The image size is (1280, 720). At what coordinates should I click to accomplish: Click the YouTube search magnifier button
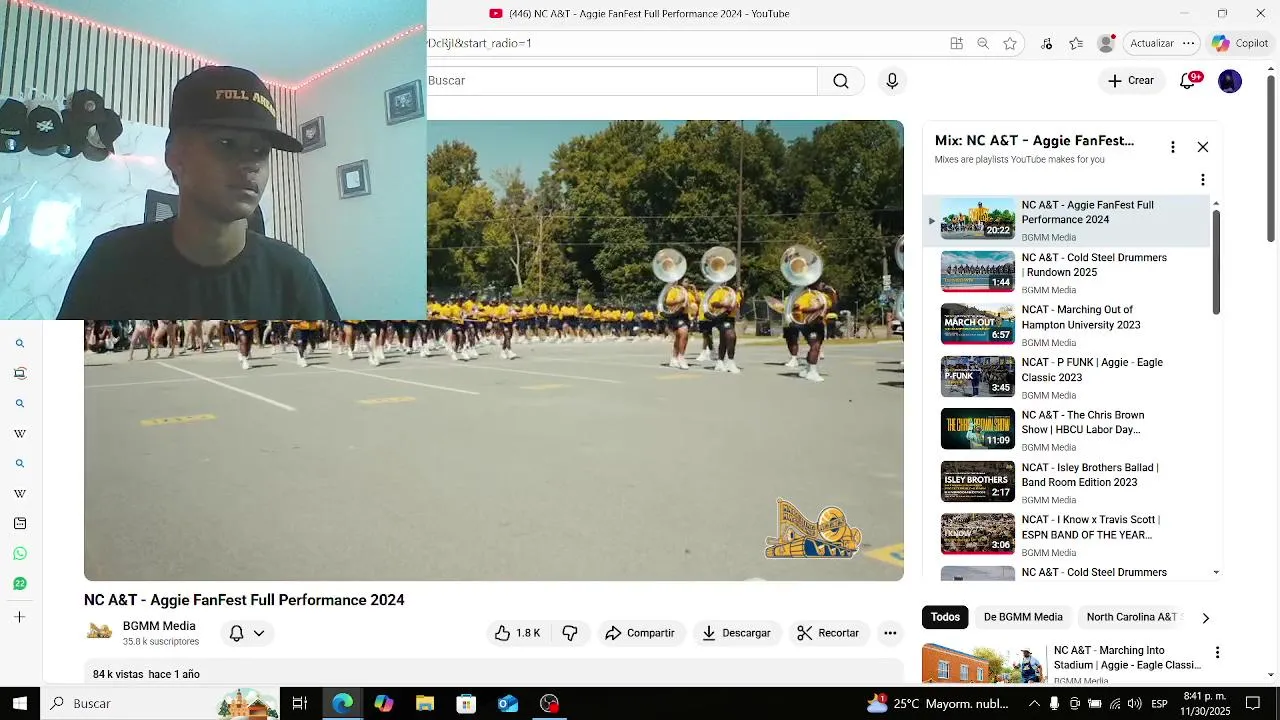click(x=841, y=81)
